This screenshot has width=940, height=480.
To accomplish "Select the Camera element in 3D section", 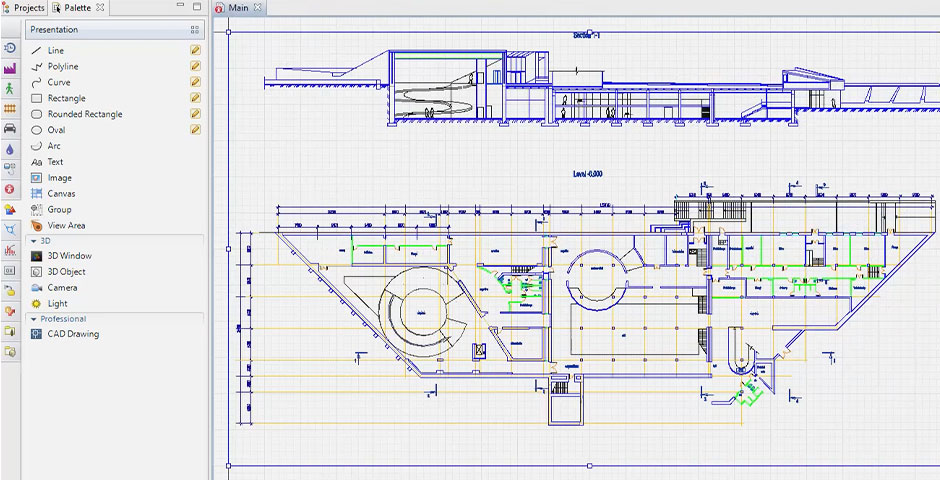I will (x=62, y=288).
